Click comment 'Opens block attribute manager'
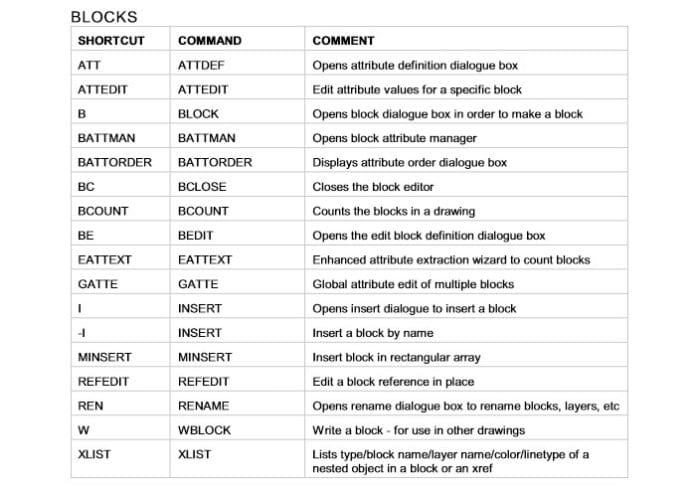The height and width of the screenshot is (494, 696). (x=394, y=138)
